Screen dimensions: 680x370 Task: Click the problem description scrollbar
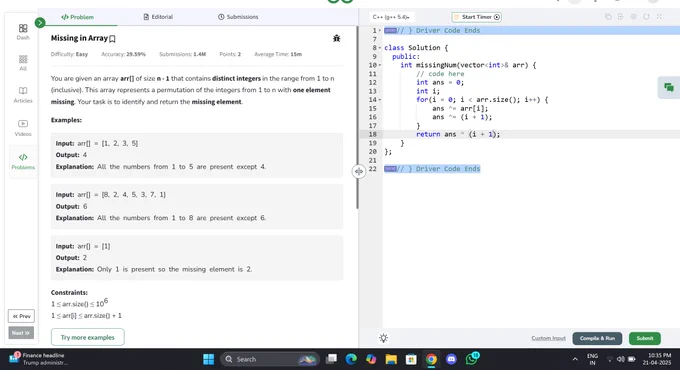(357, 117)
